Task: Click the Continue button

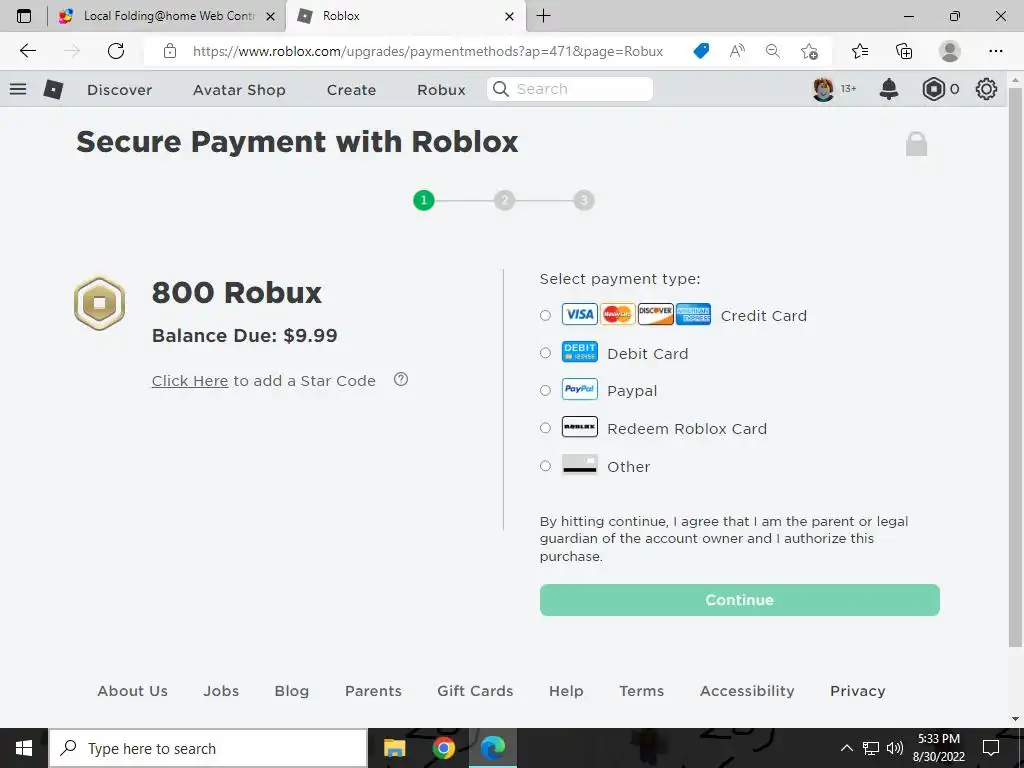Action: pyautogui.click(x=739, y=600)
